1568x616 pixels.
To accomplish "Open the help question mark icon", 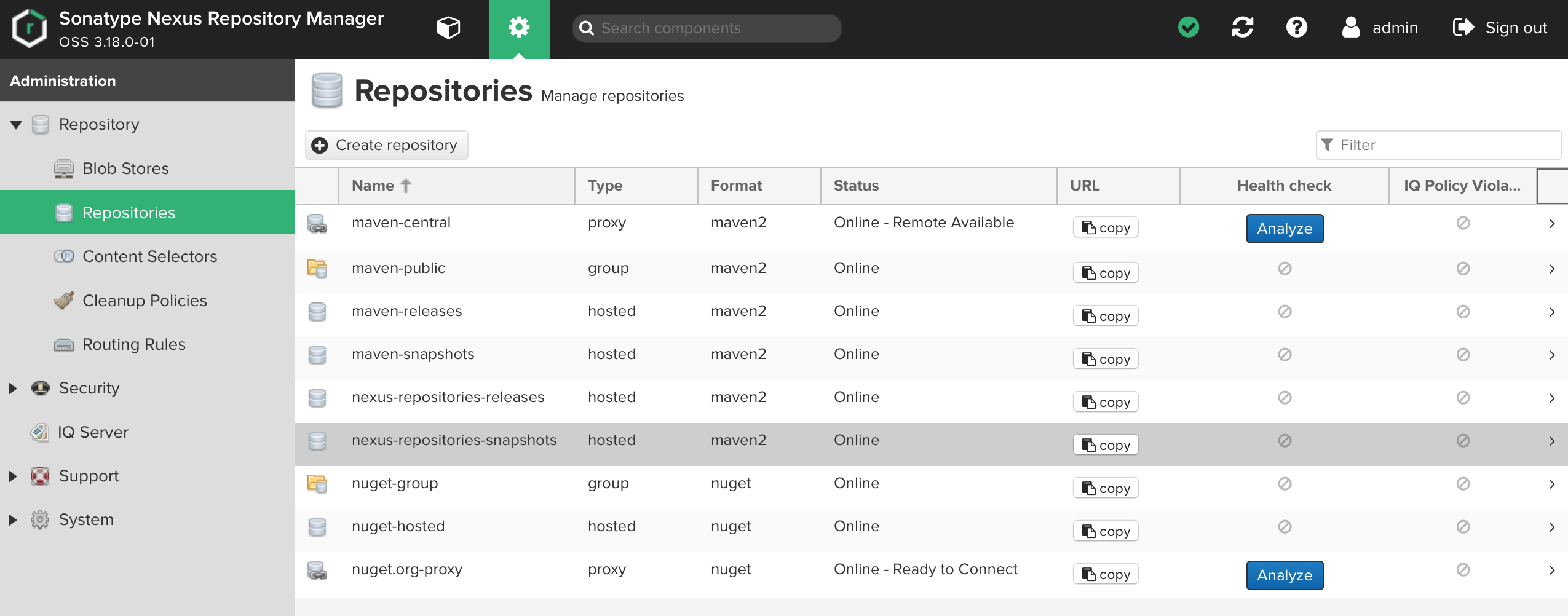I will pyautogui.click(x=1297, y=28).
